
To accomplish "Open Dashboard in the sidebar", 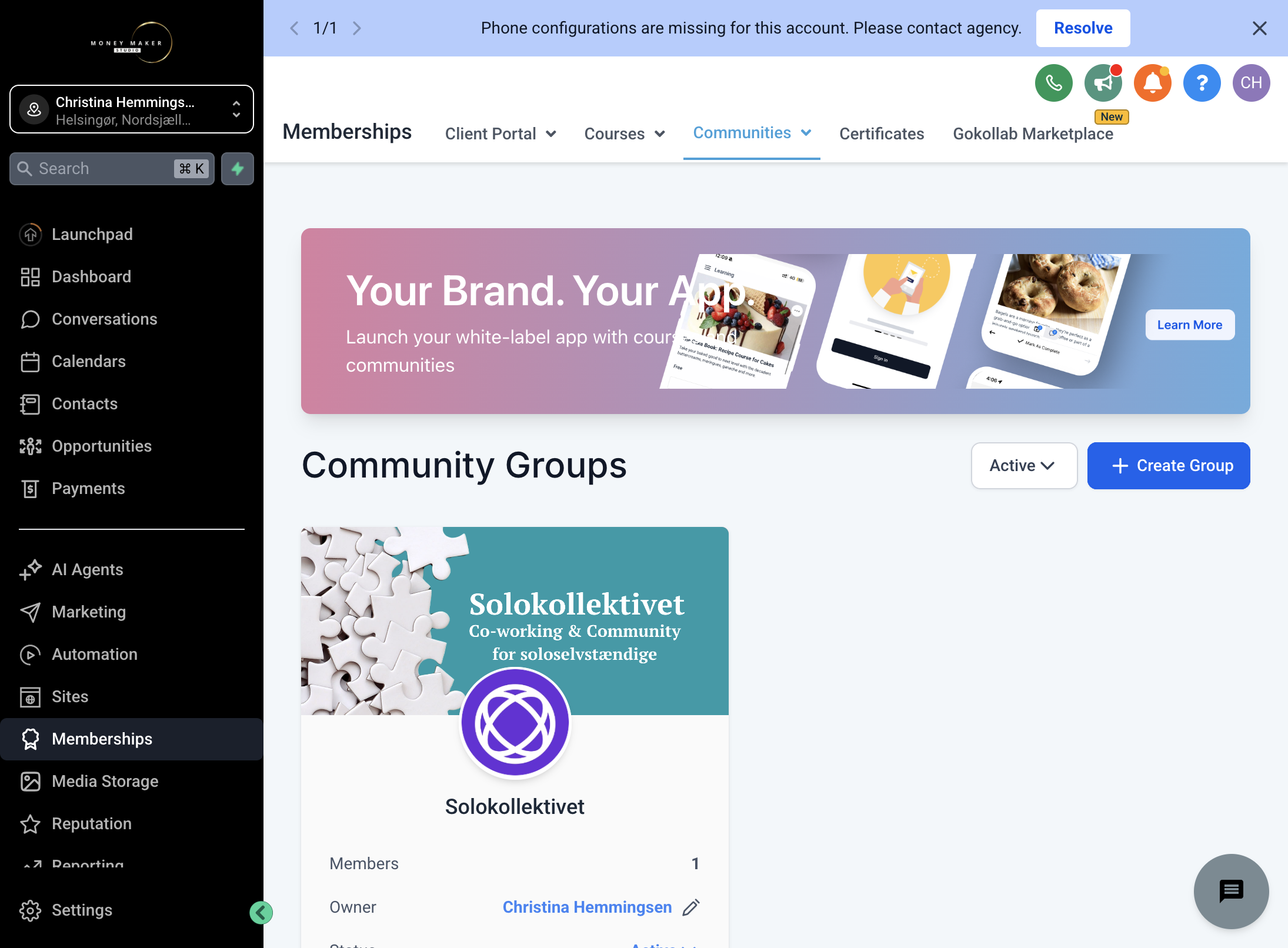I will point(132,276).
